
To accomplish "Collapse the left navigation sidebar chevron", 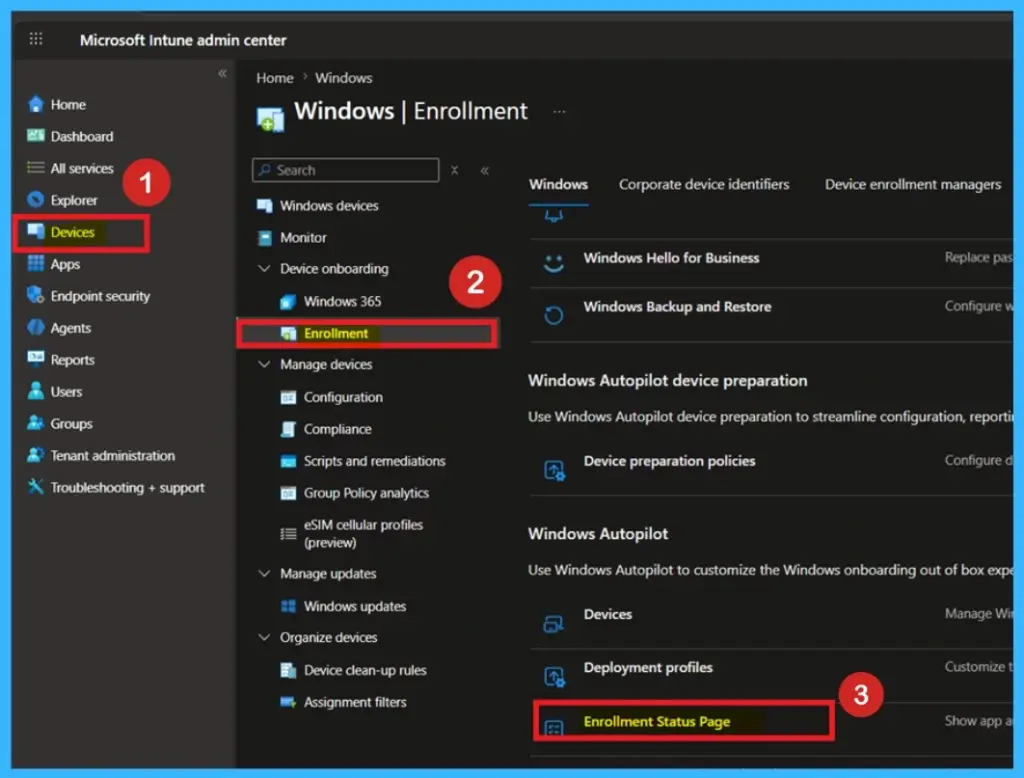I will [222, 73].
